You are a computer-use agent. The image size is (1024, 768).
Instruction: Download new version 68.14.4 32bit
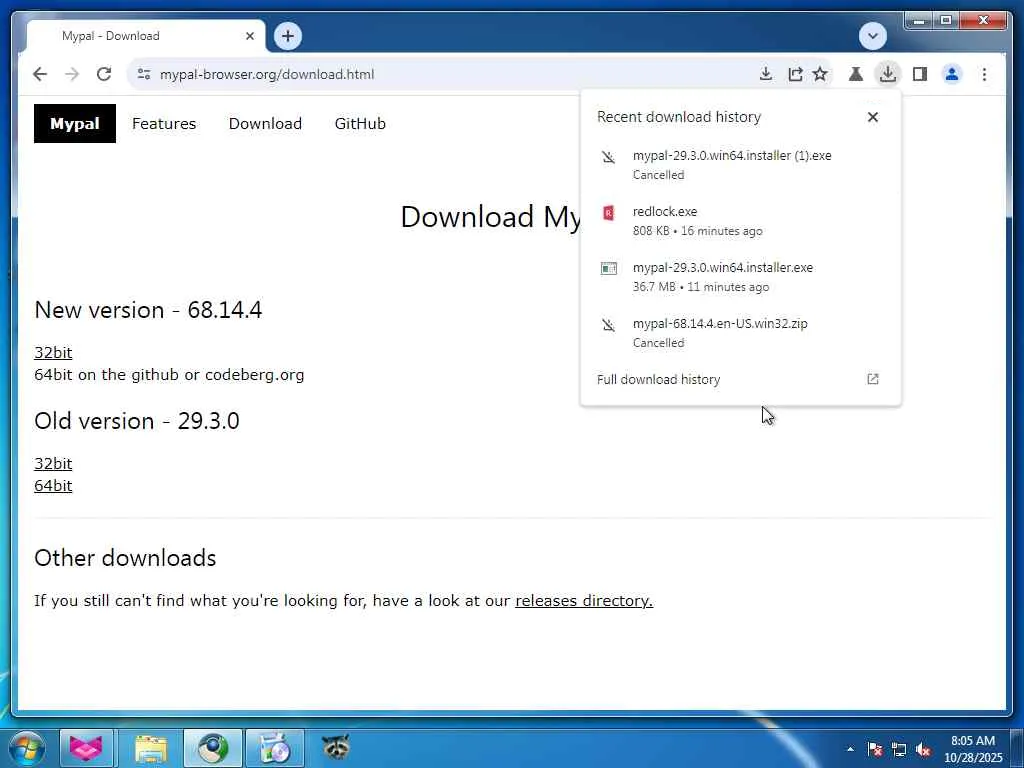click(x=53, y=353)
